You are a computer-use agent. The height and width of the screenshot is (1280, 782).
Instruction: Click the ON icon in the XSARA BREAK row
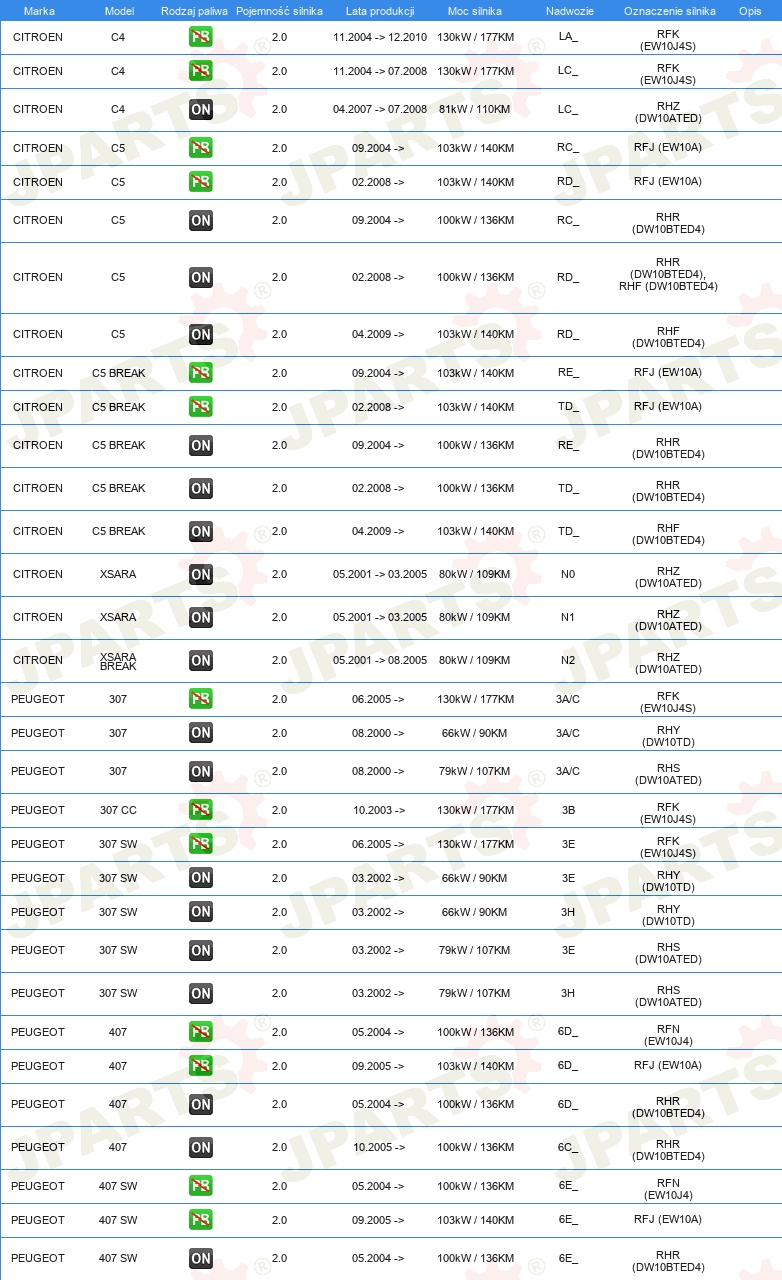pos(200,660)
